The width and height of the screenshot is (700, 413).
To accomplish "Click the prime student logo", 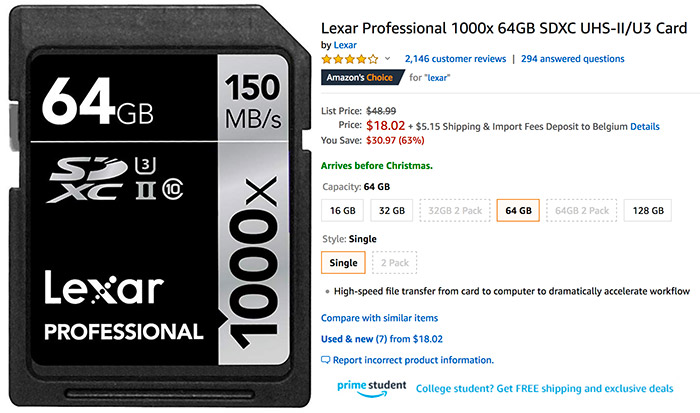I will tap(371, 388).
